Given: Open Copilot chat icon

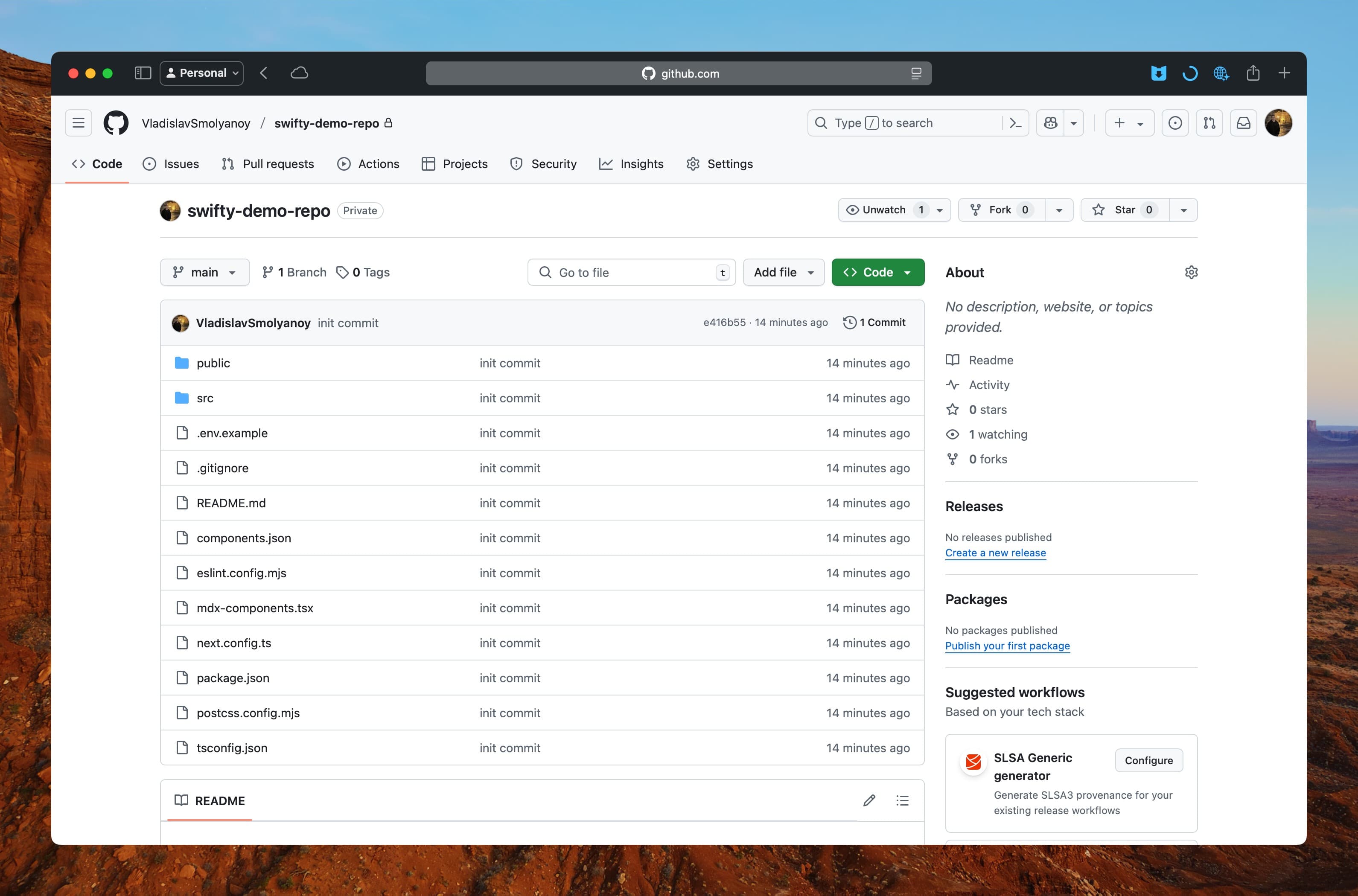Looking at the screenshot, I should pos(1050,123).
